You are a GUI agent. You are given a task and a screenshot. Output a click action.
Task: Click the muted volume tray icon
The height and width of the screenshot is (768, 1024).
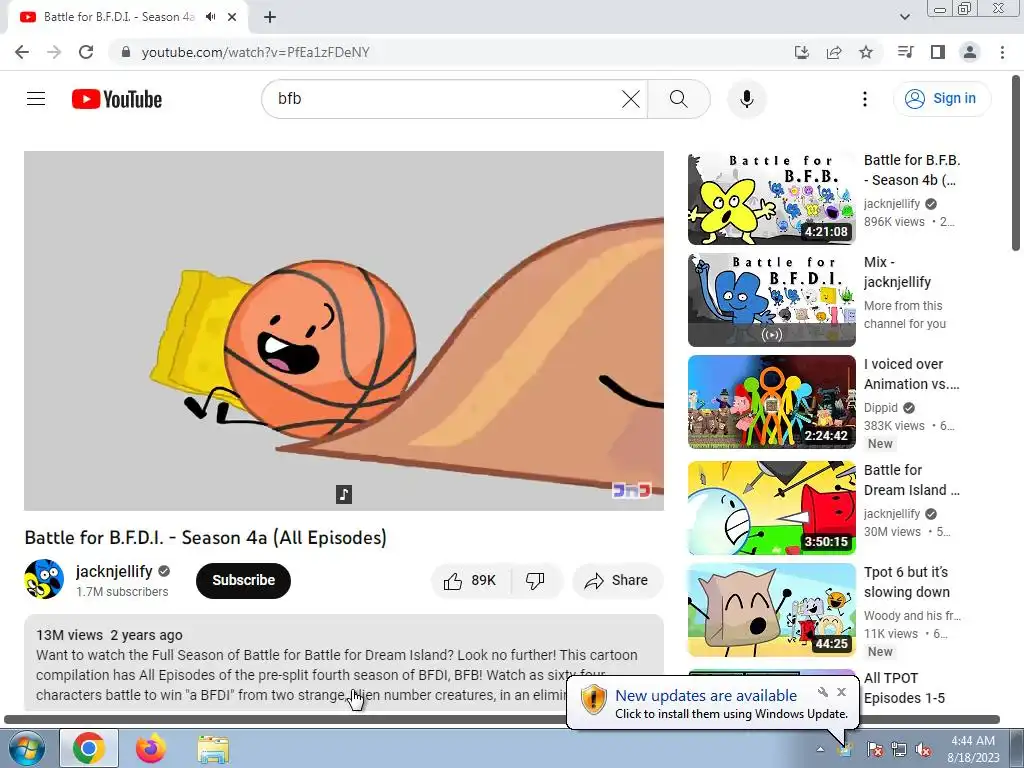(x=923, y=749)
